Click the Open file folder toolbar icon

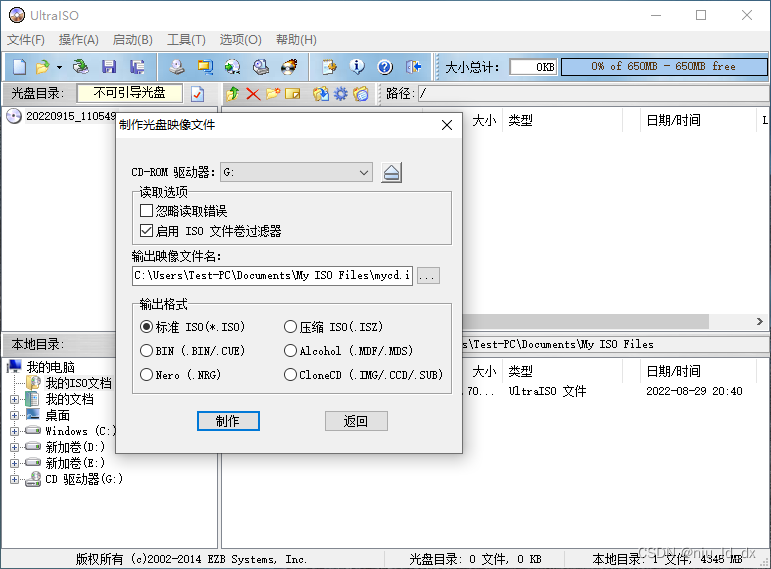43,67
